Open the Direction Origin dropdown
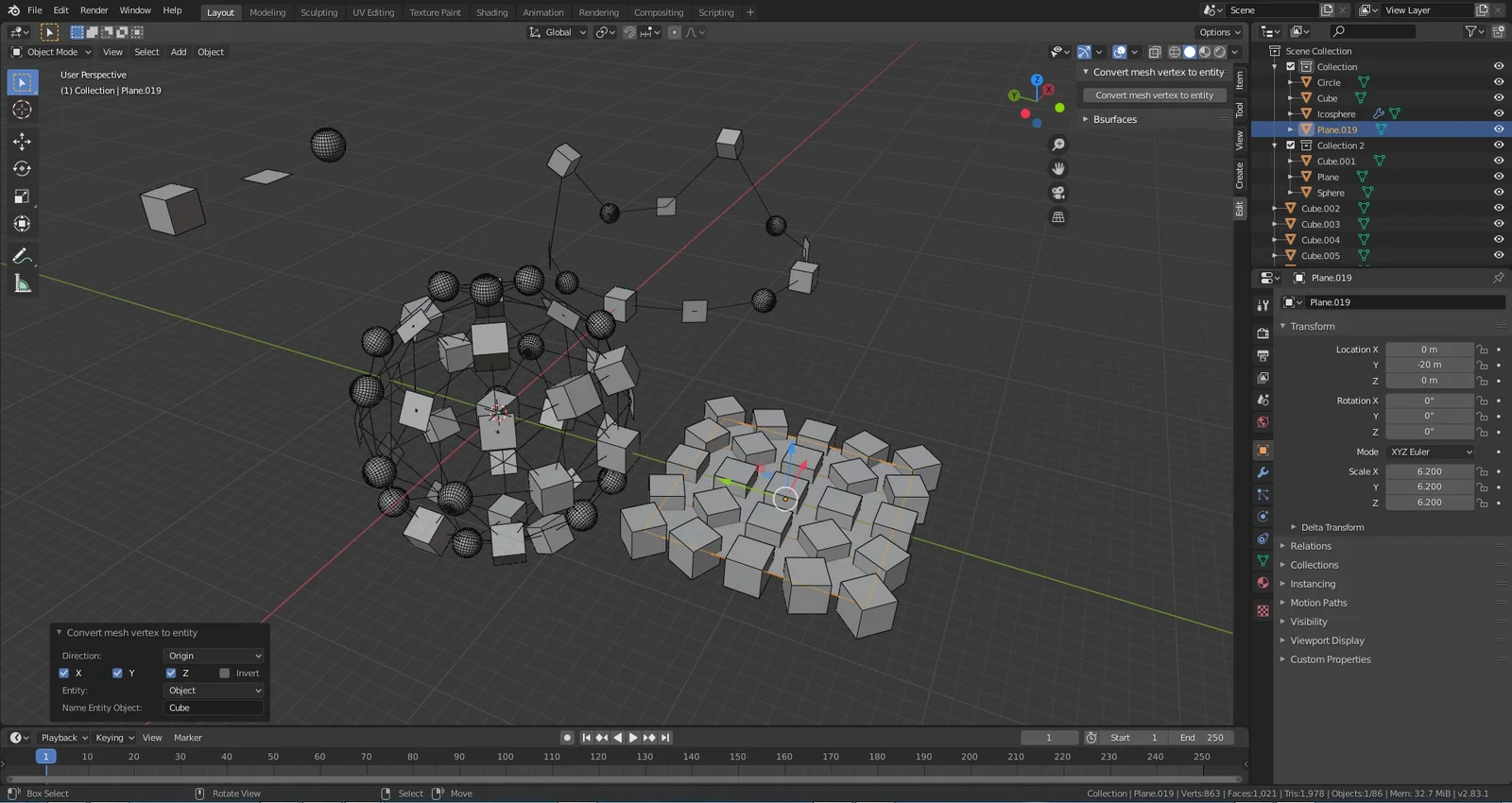This screenshot has height=803, width=1512. coord(215,656)
